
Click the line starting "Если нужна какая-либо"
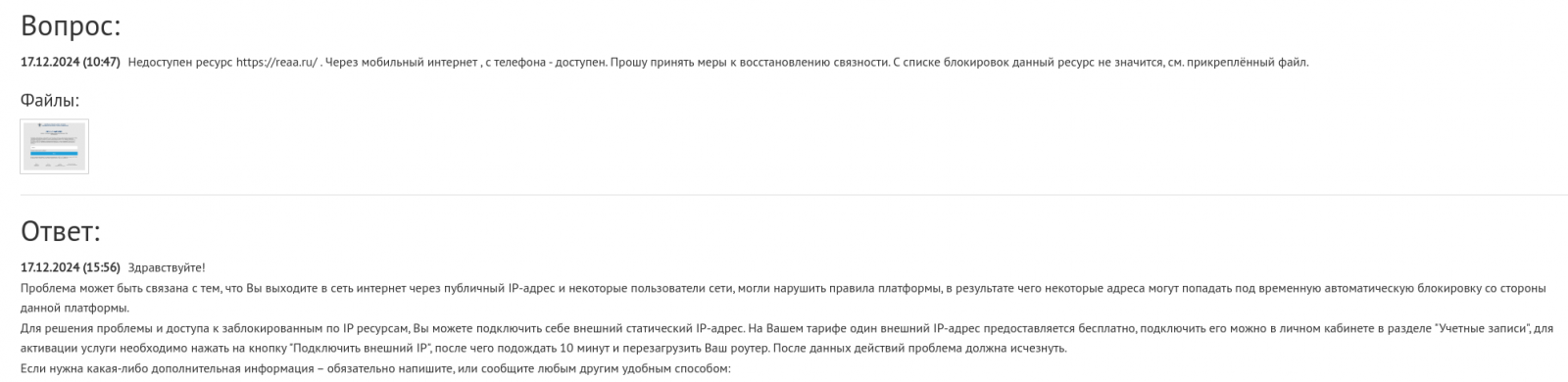click(375, 369)
